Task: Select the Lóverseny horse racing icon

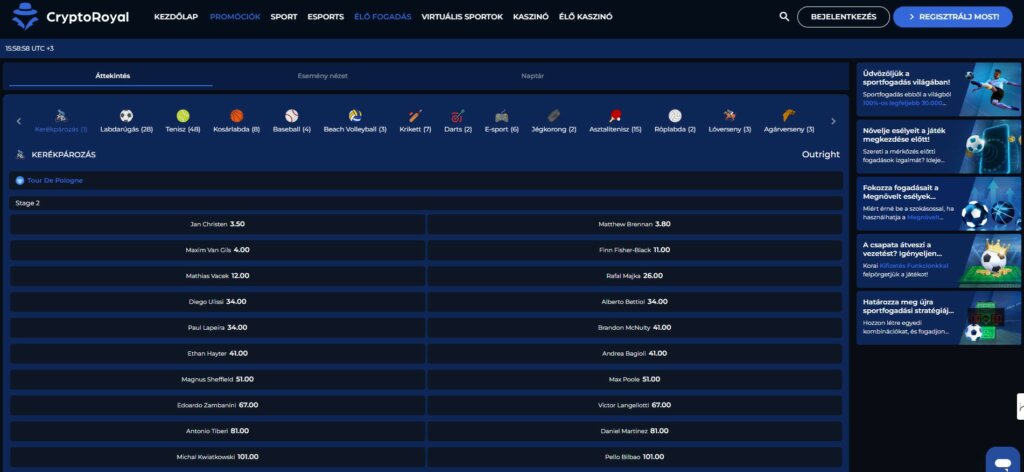Action: [x=729, y=116]
